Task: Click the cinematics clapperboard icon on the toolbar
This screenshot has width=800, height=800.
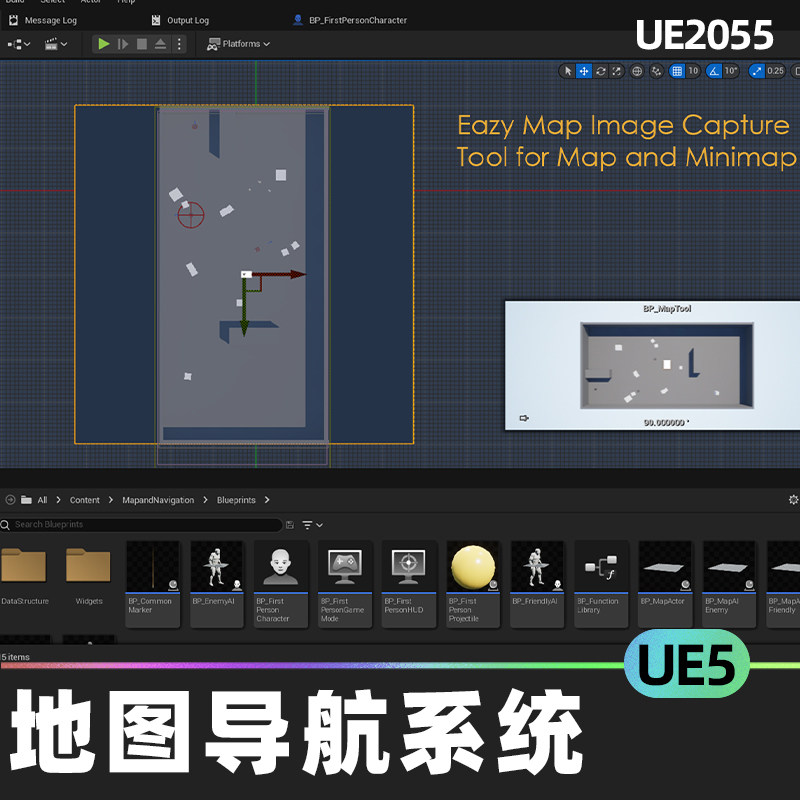Action: click(52, 44)
